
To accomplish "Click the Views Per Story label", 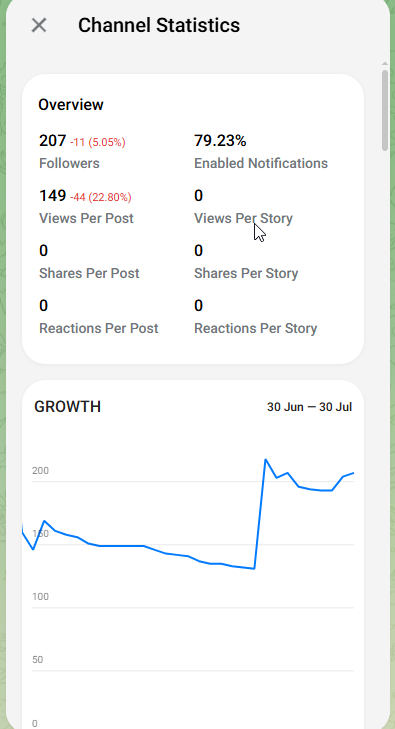I will (244, 219).
